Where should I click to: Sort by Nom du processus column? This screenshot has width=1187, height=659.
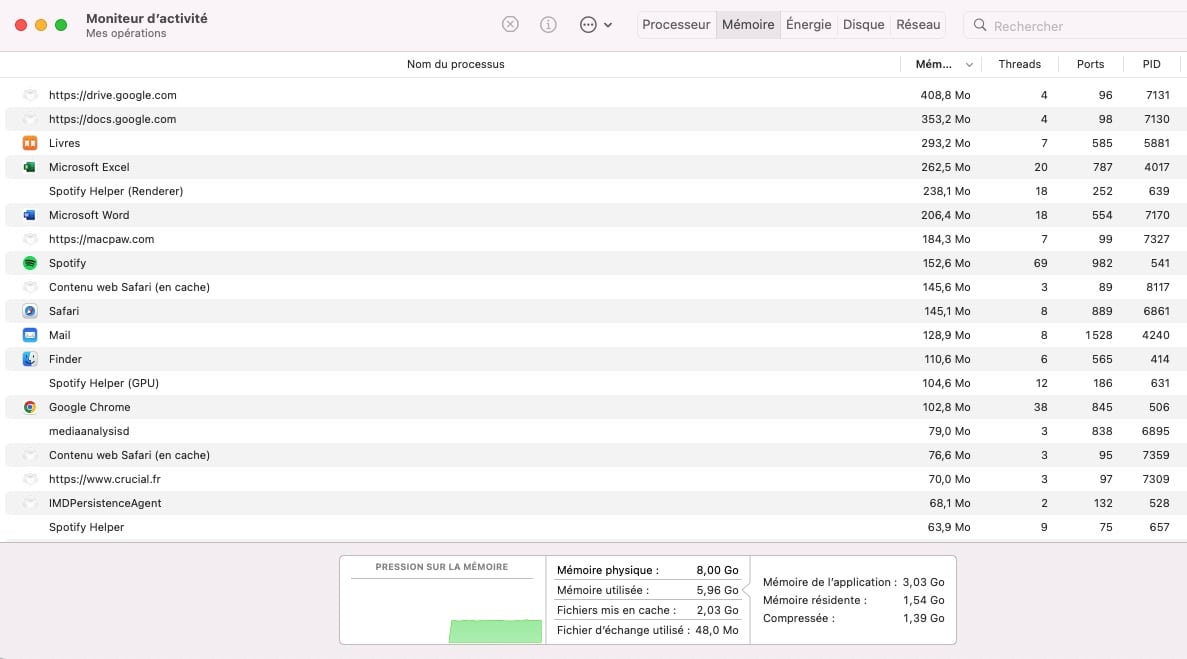[456, 64]
